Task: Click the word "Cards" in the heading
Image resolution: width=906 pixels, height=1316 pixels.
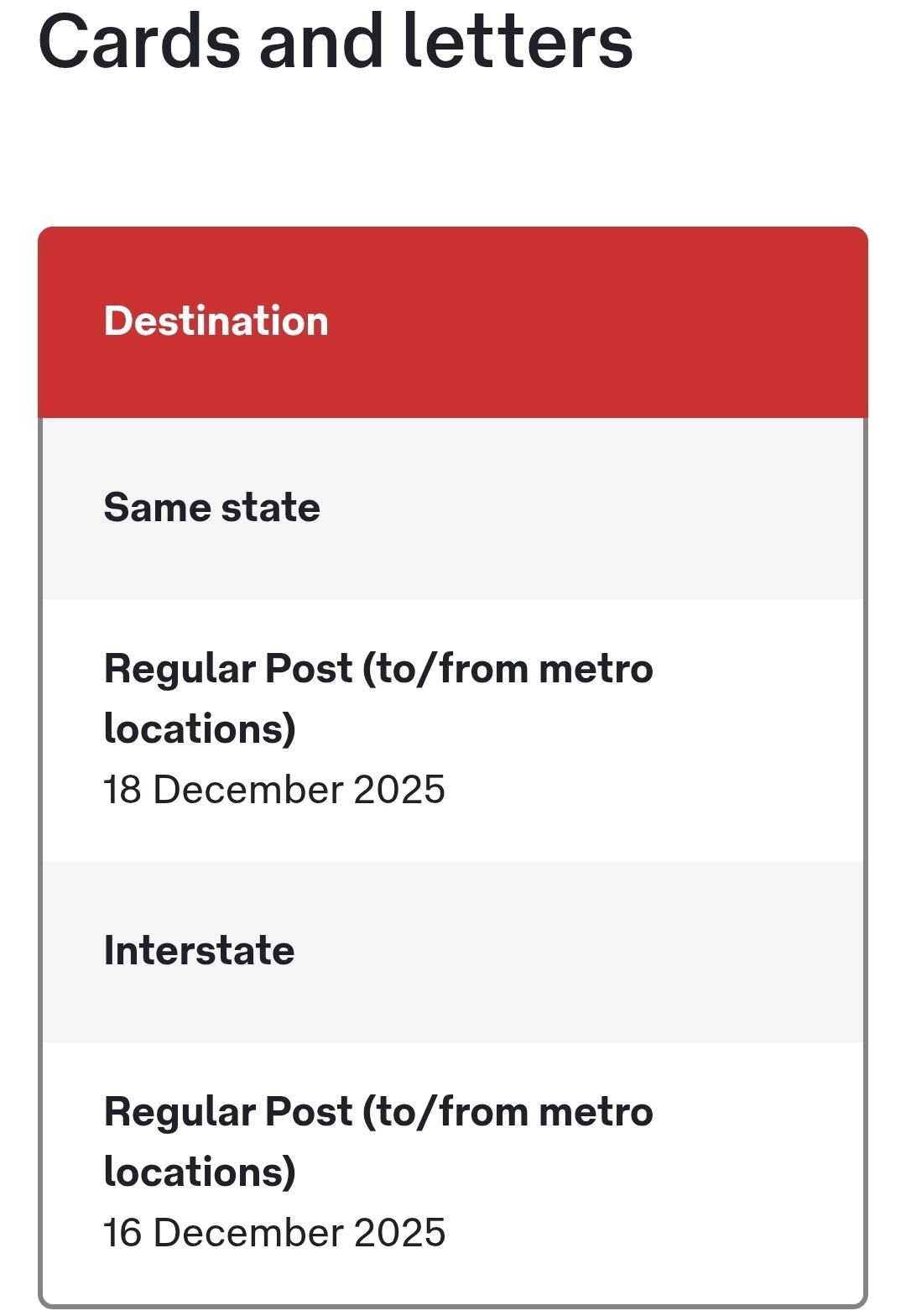Action: point(140,42)
